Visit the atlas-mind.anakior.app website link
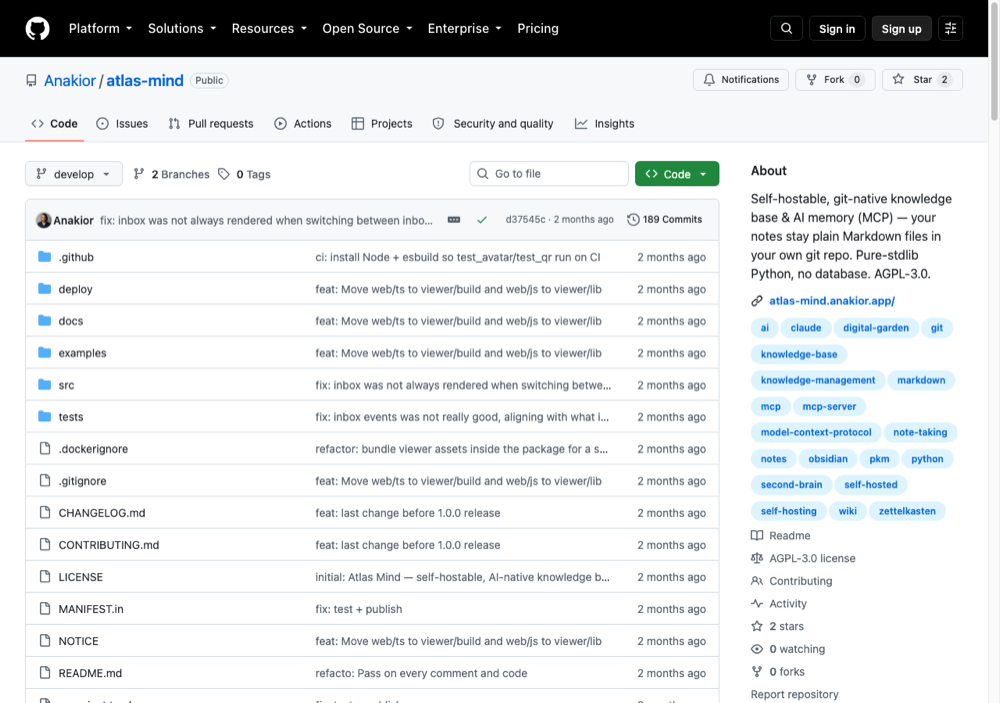The height and width of the screenshot is (703, 1000). 832,300
